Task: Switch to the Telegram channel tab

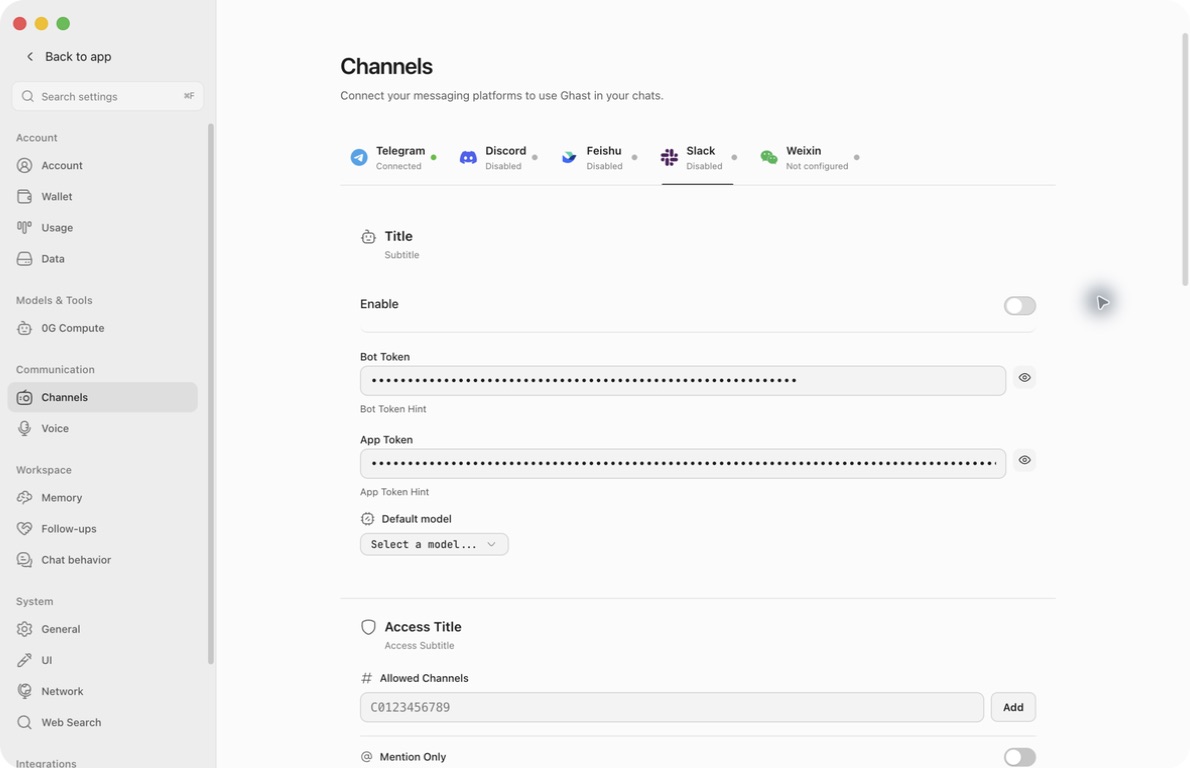Action: click(x=393, y=158)
